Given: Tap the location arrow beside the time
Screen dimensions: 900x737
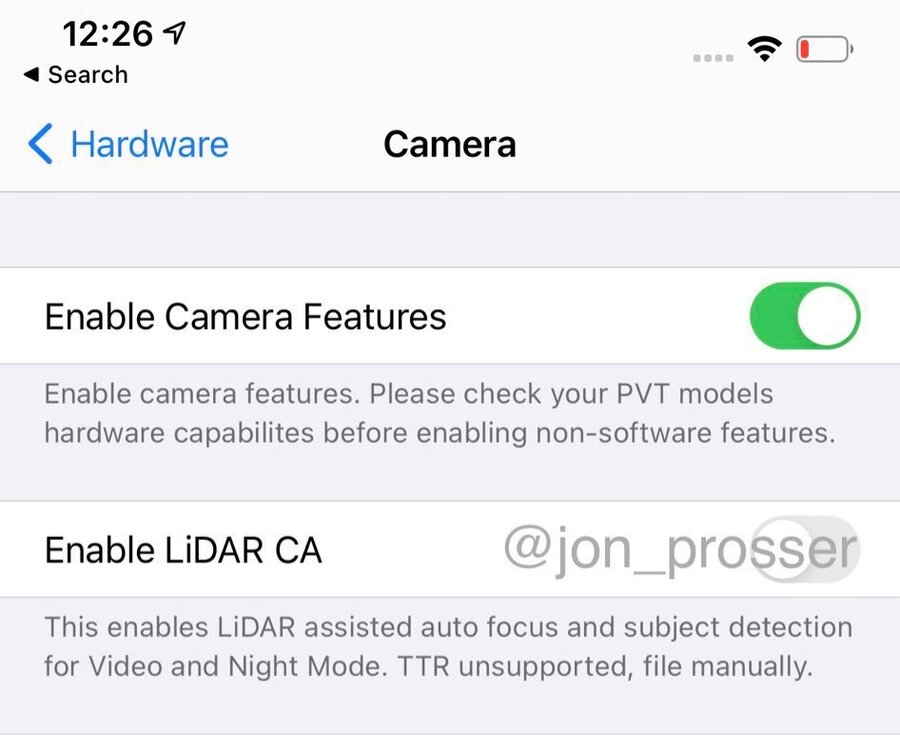Looking at the screenshot, I should tap(174, 33).
